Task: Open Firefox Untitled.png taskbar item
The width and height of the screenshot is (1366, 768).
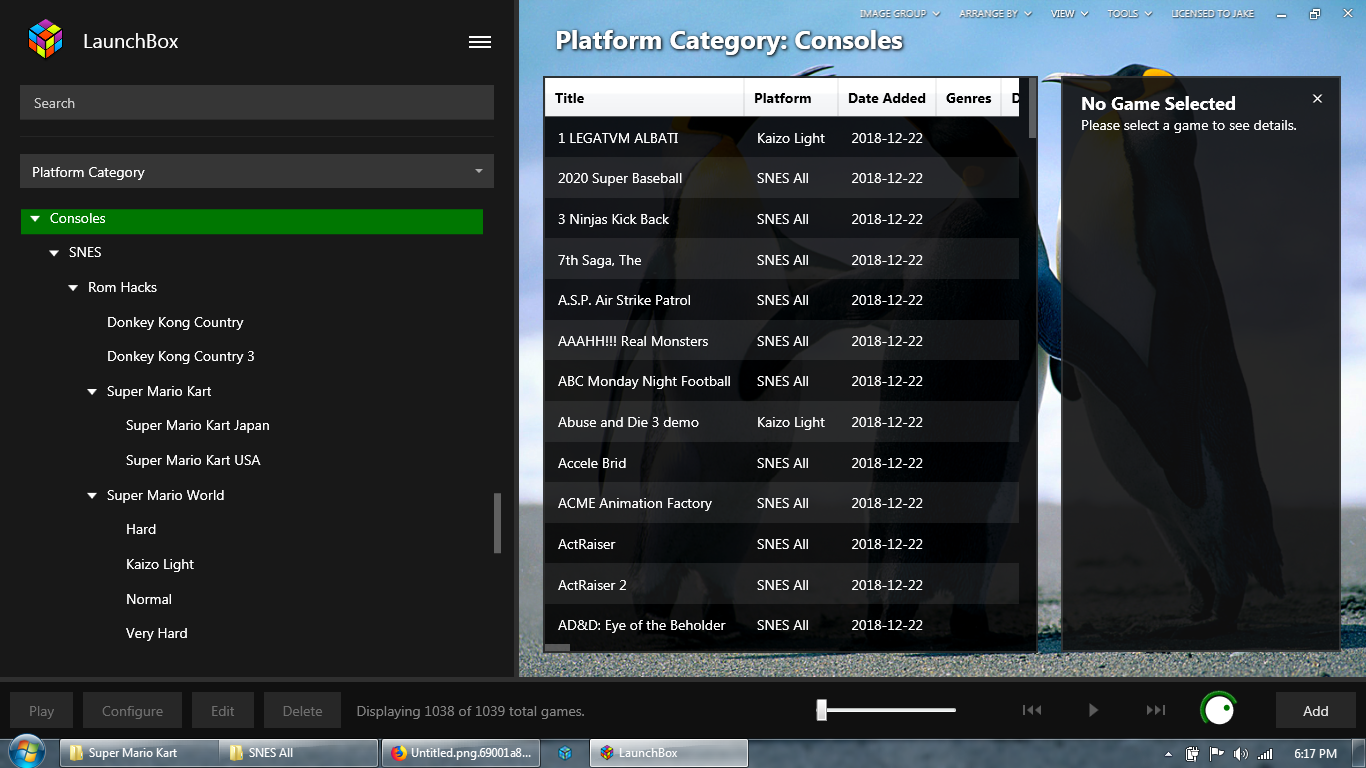Action: pyautogui.click(x=461, y=753)
